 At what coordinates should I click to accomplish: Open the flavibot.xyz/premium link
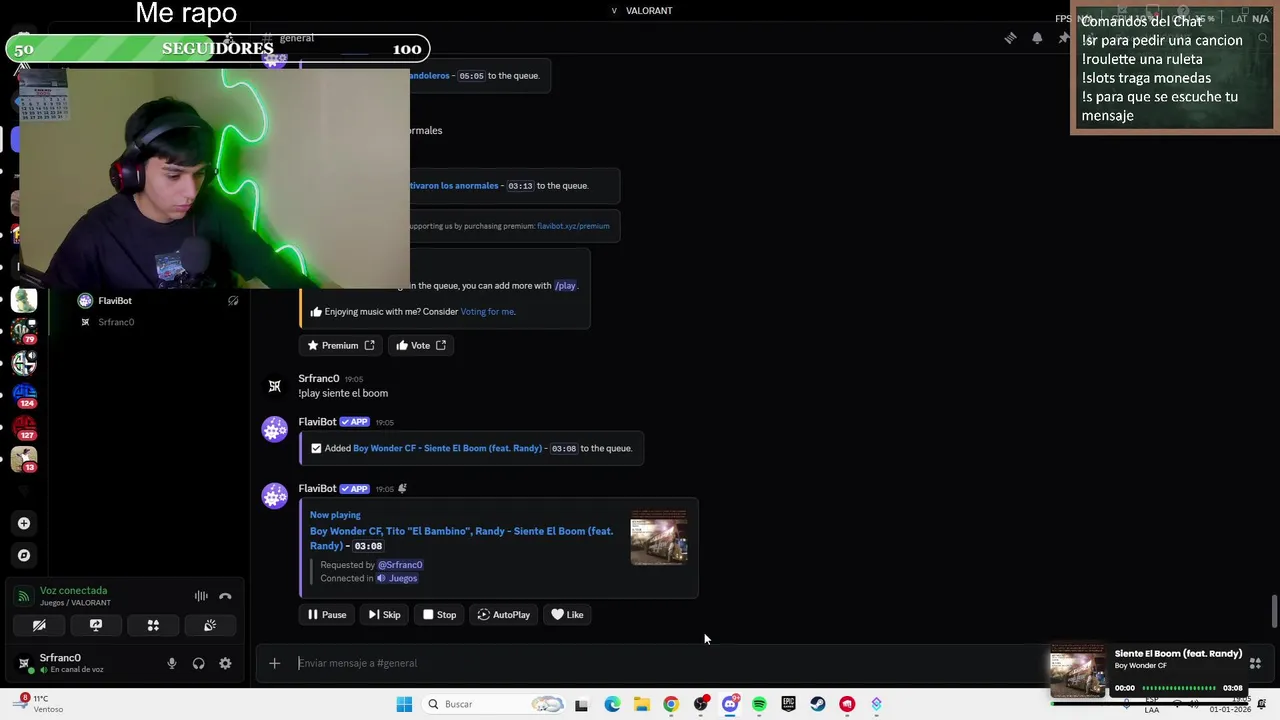(573, 226)
